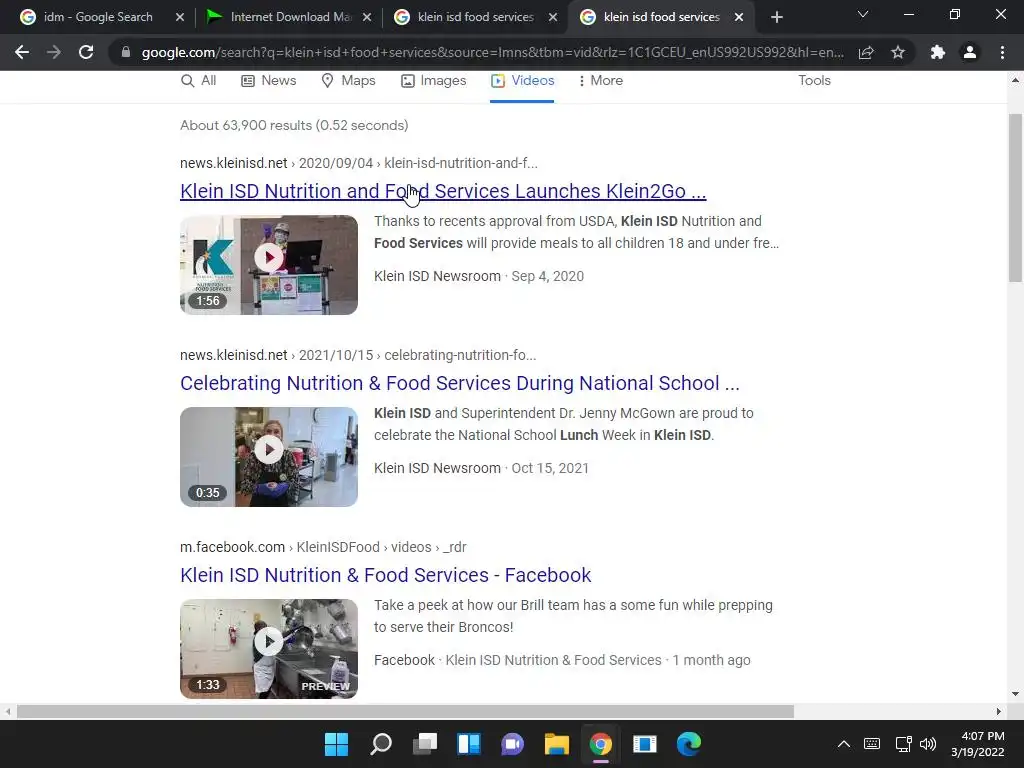This screenshot has width=1024, height=768.
Task: Click the 'Klein ISD Newsroom · Sep 4, 2020' text
Action: tap(479, 276)
